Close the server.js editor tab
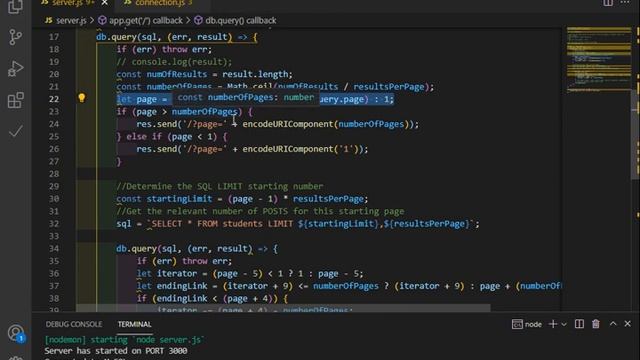Screen dimensions: 640x360 coord(104,3)
